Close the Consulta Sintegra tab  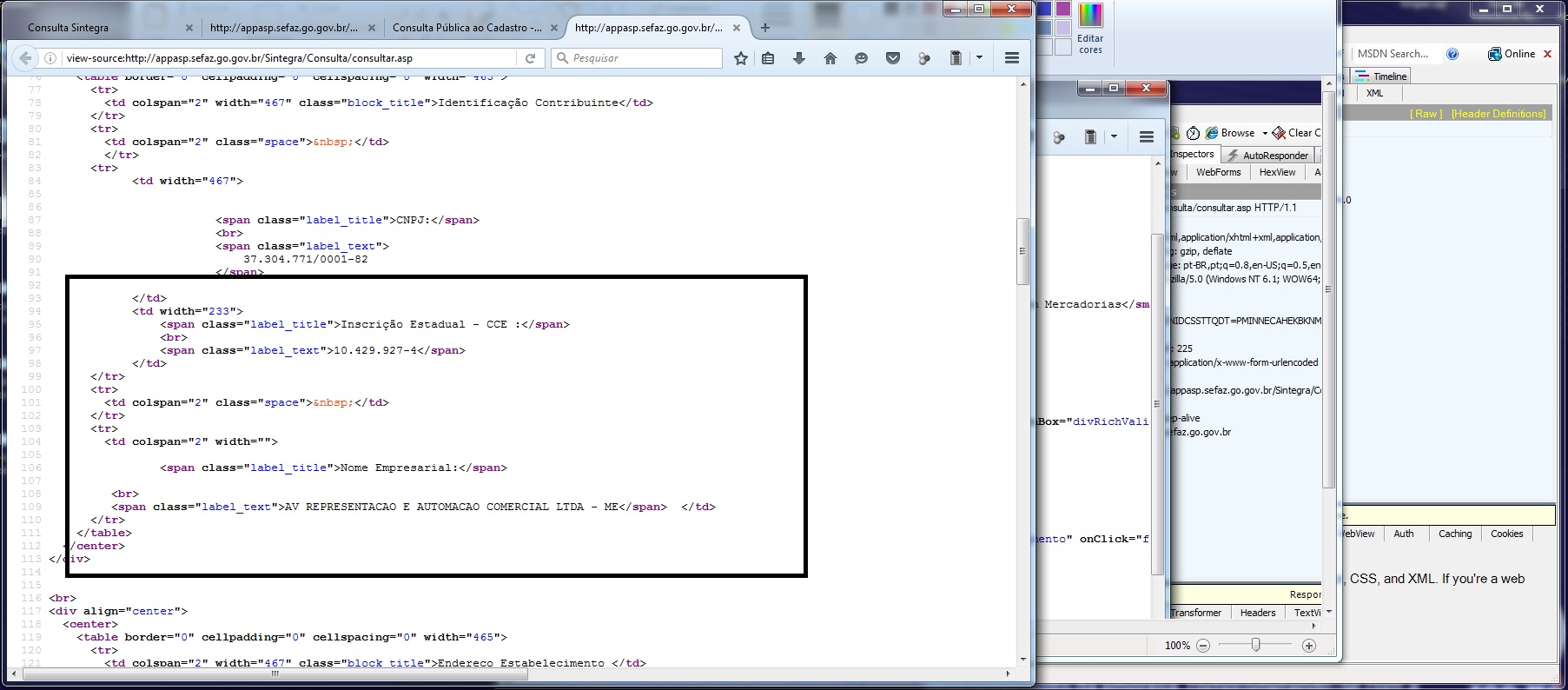coord(189,28)
